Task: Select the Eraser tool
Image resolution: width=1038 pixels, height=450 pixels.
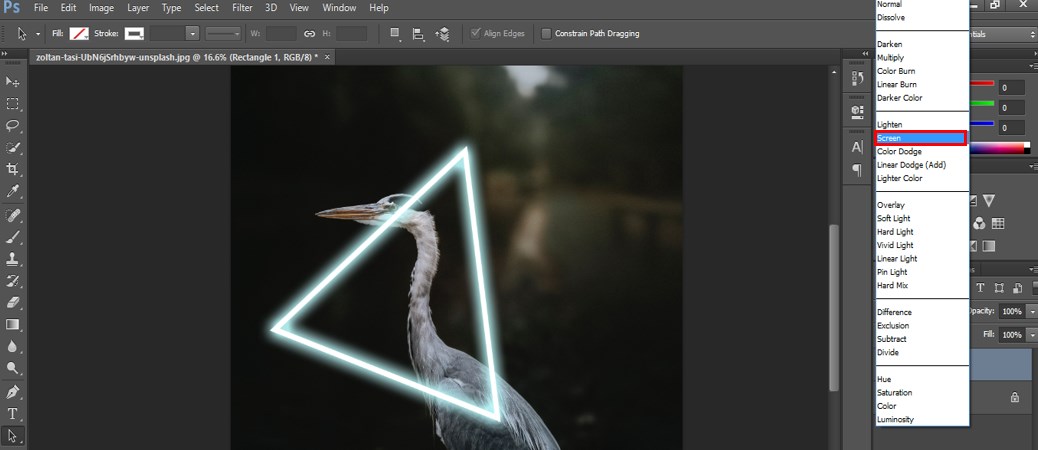Action: [12, 302]
